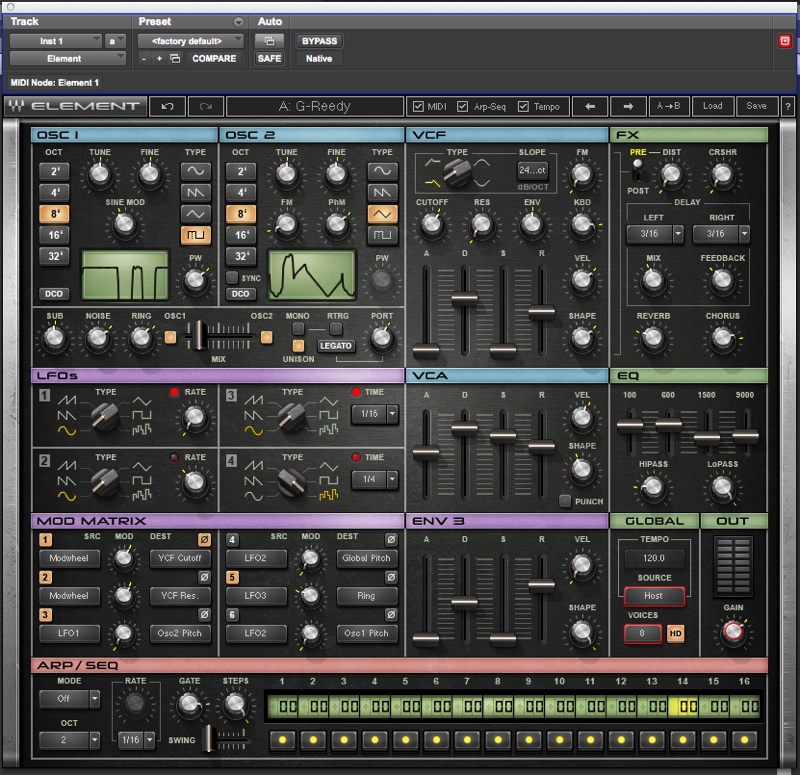Click the preset copy settings icon

(175, 59)
